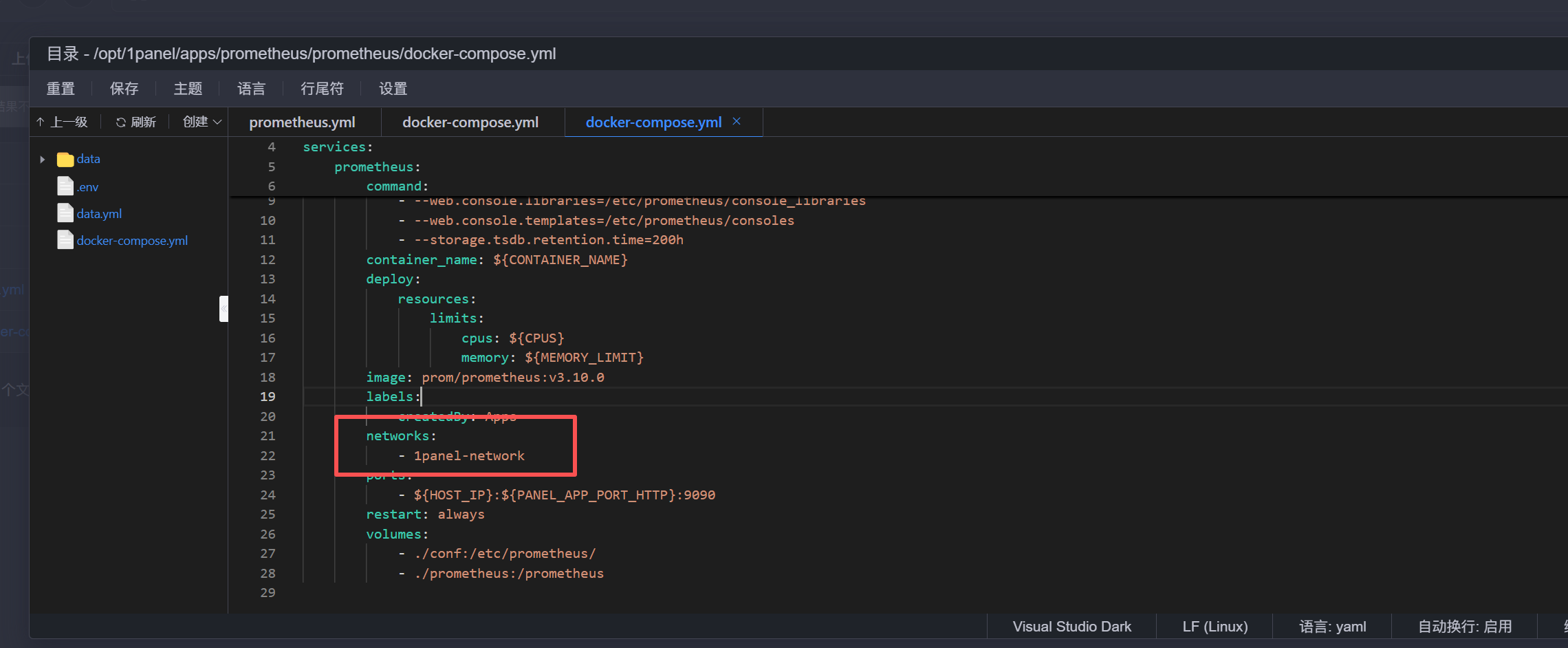Screen dimensions: 1568x648
Task: Click the data.yml file icon
Action: [65, 213]
